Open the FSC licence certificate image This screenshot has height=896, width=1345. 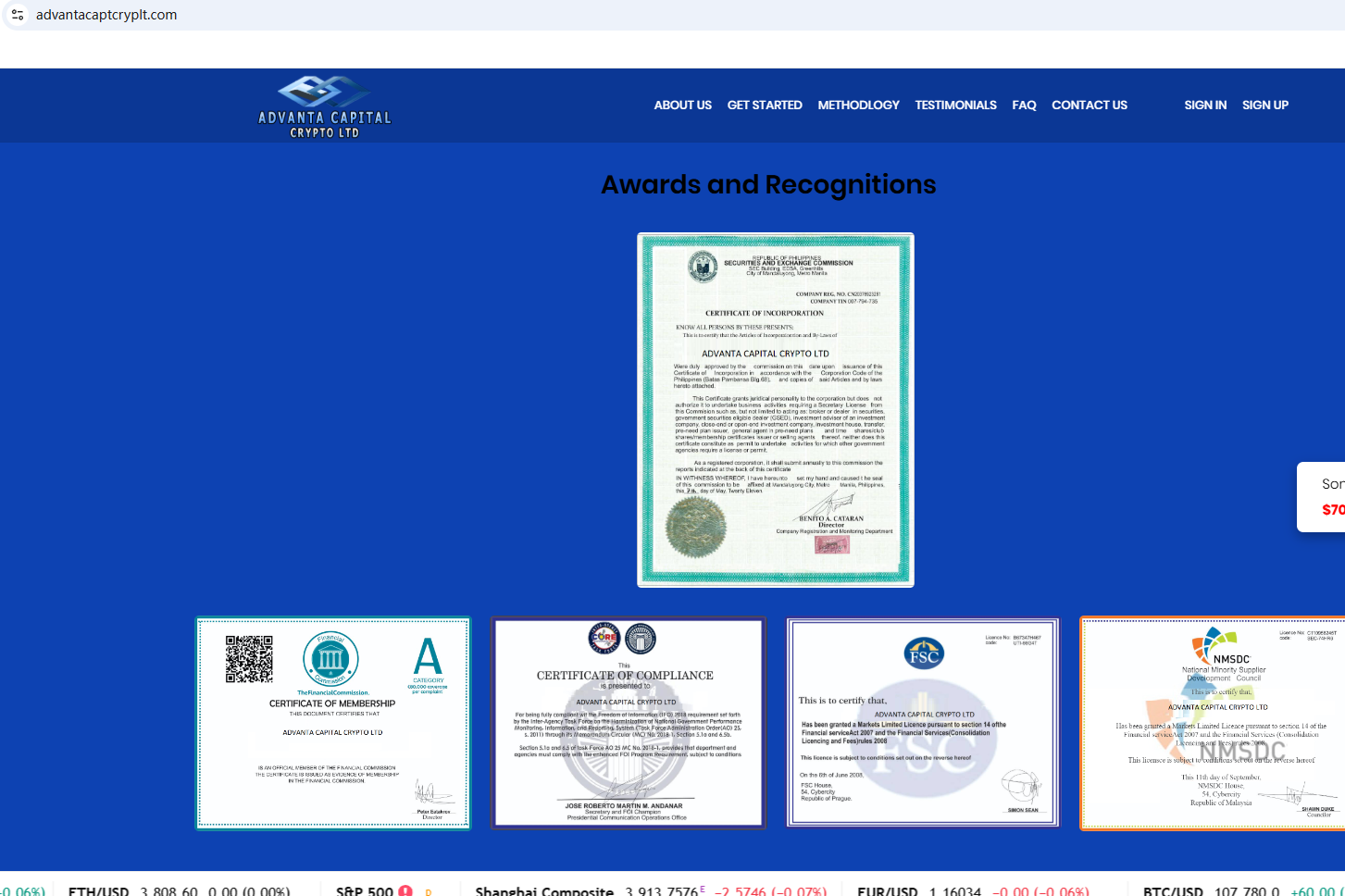[x=923, y=723]
